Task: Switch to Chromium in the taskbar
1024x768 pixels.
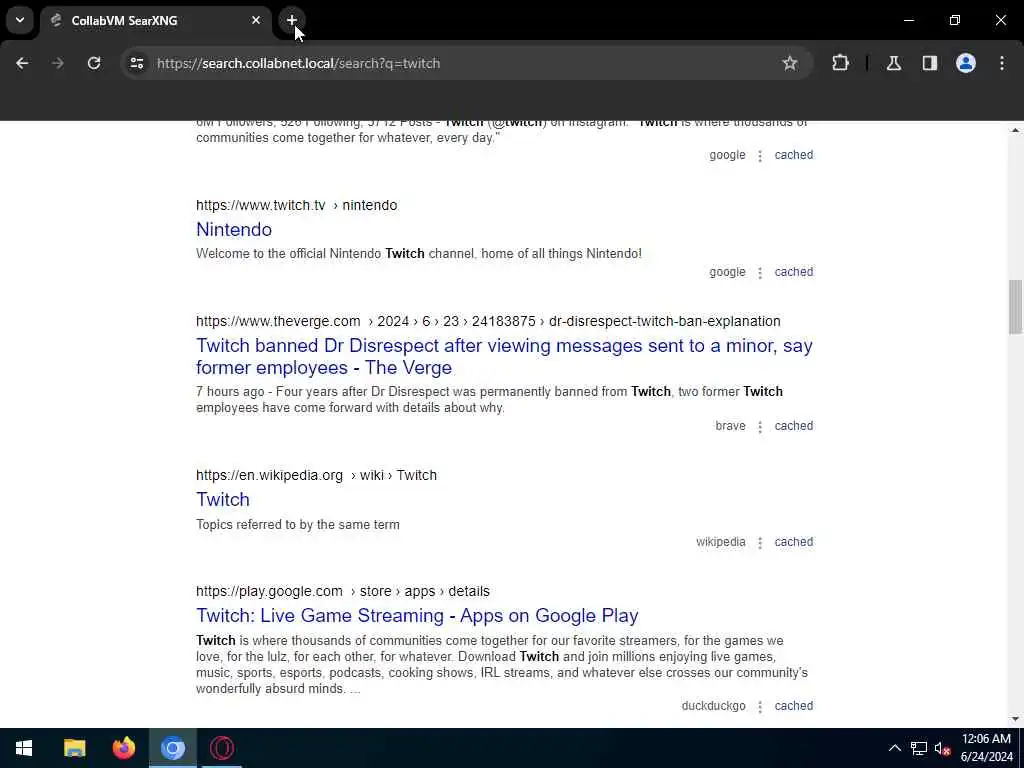Action: coord(172,748)
